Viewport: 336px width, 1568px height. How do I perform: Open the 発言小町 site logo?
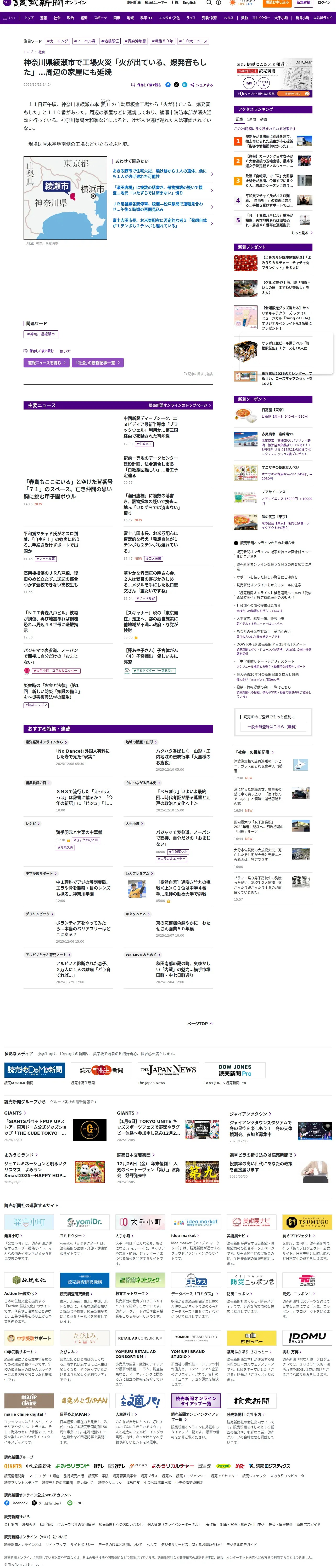coord(29,1222)
